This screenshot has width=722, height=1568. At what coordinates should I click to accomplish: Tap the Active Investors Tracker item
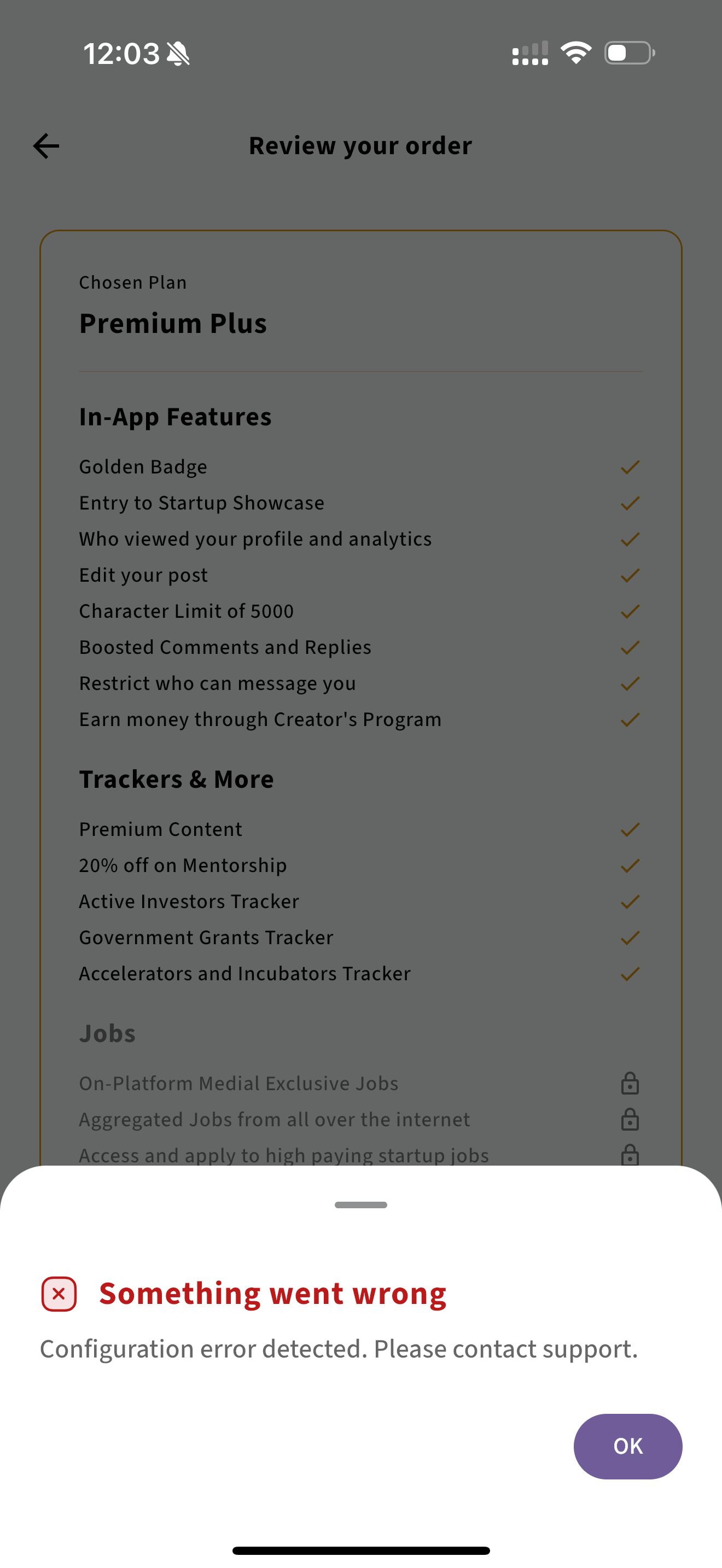click(x=189, y=902)
